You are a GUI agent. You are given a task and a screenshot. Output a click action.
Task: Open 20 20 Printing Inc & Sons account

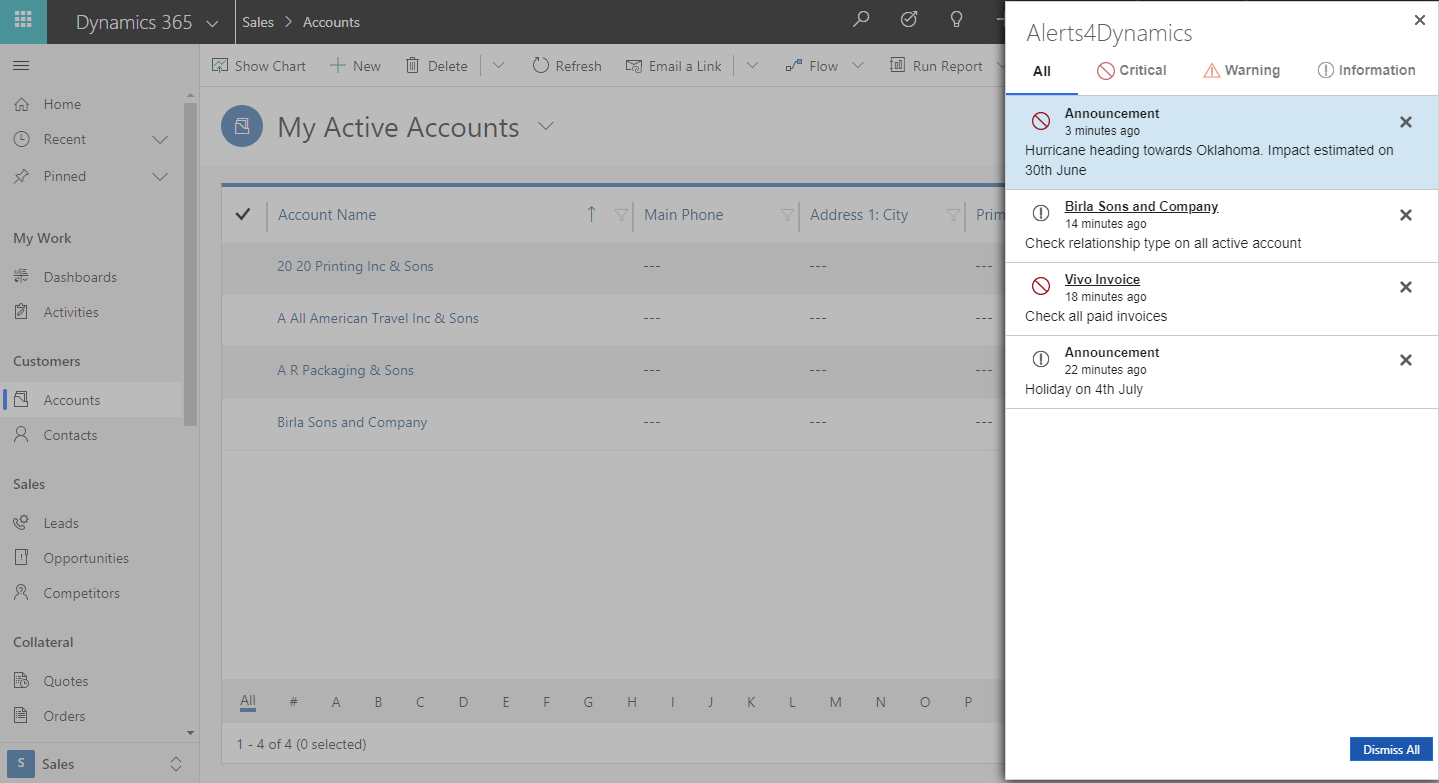355,266
